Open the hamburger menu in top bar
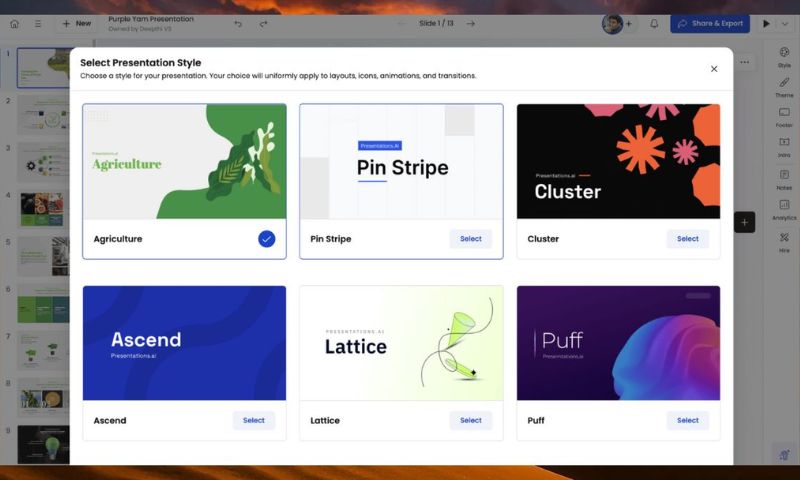 point(38,23)
